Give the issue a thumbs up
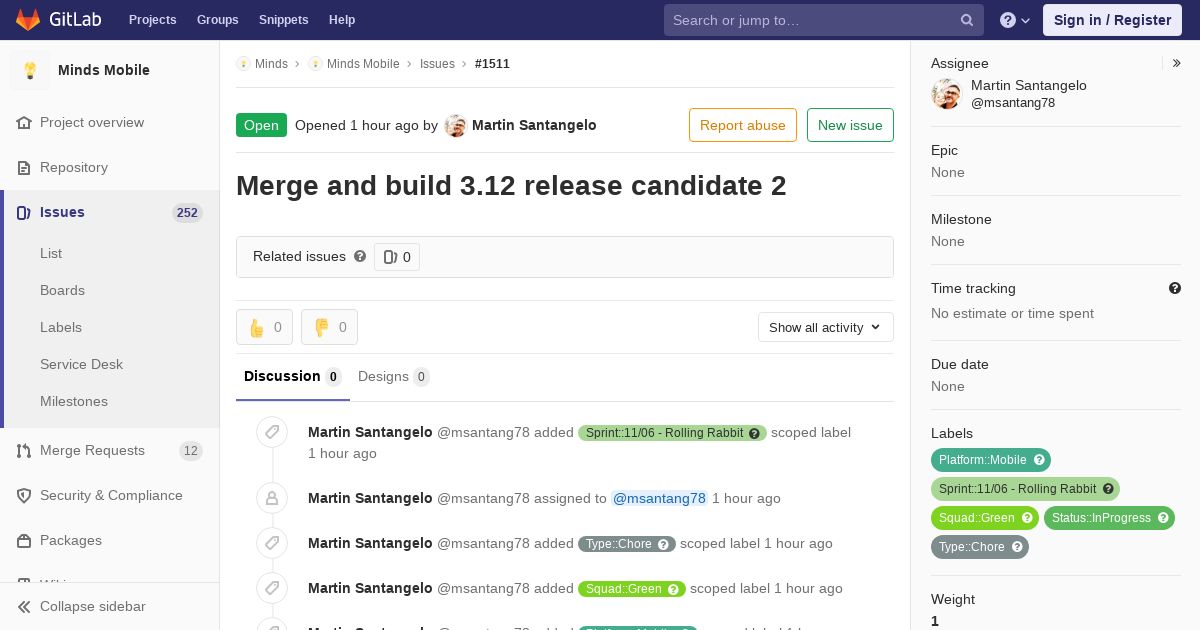Screen dimensions: 1200x630 [x=265, y=327]
